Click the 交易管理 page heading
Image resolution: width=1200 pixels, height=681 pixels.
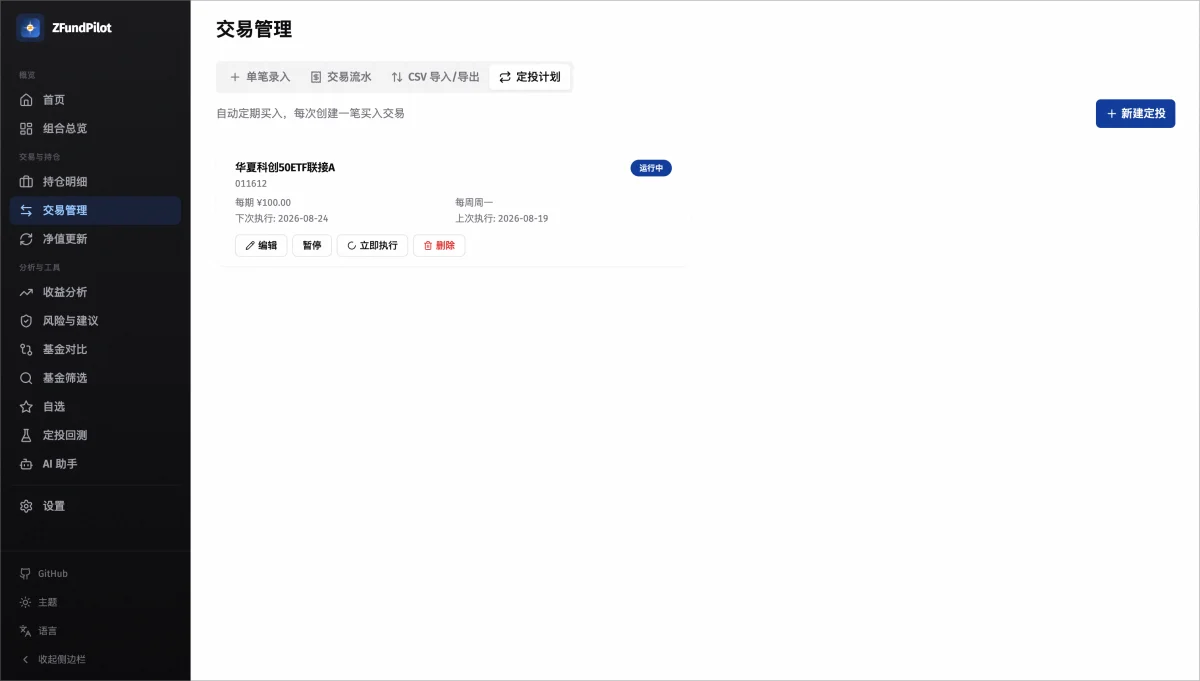pos(254,29)
